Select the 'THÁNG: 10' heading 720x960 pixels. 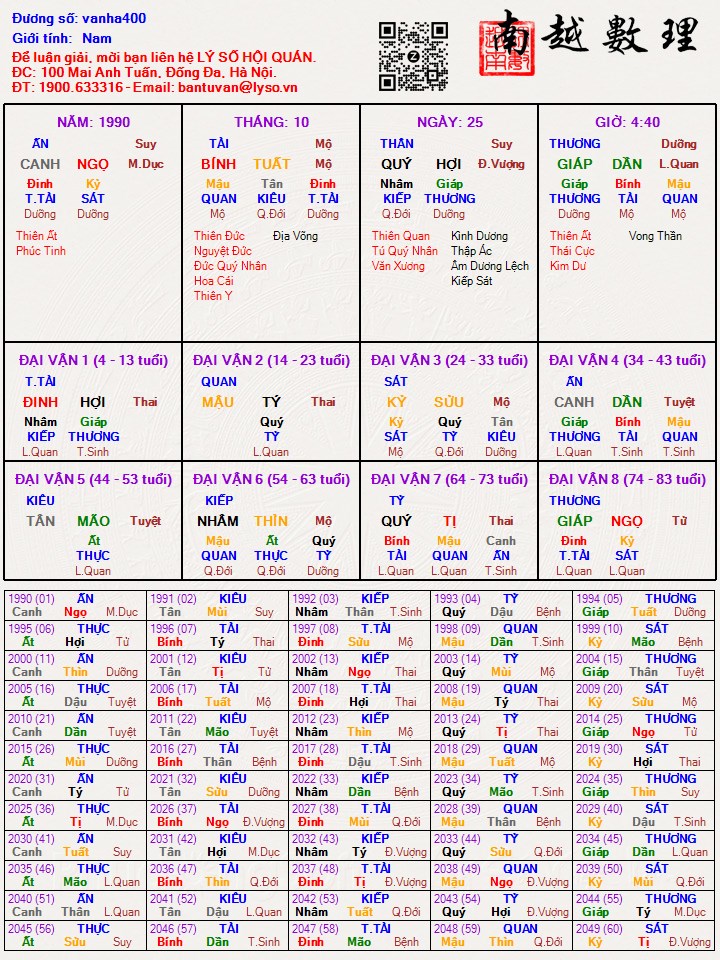click(271, 122)
